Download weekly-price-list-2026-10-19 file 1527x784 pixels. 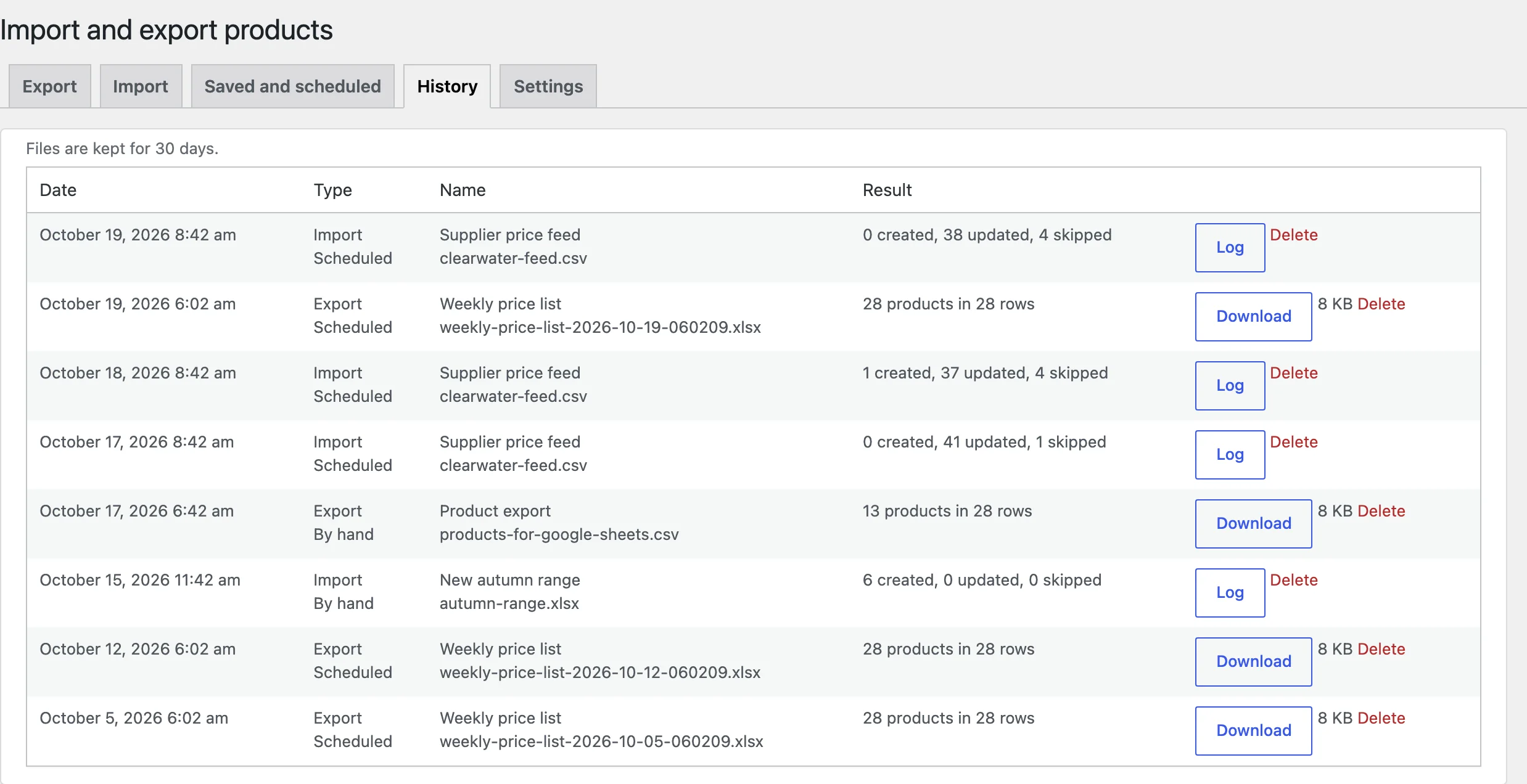(x=1253, y=317)
